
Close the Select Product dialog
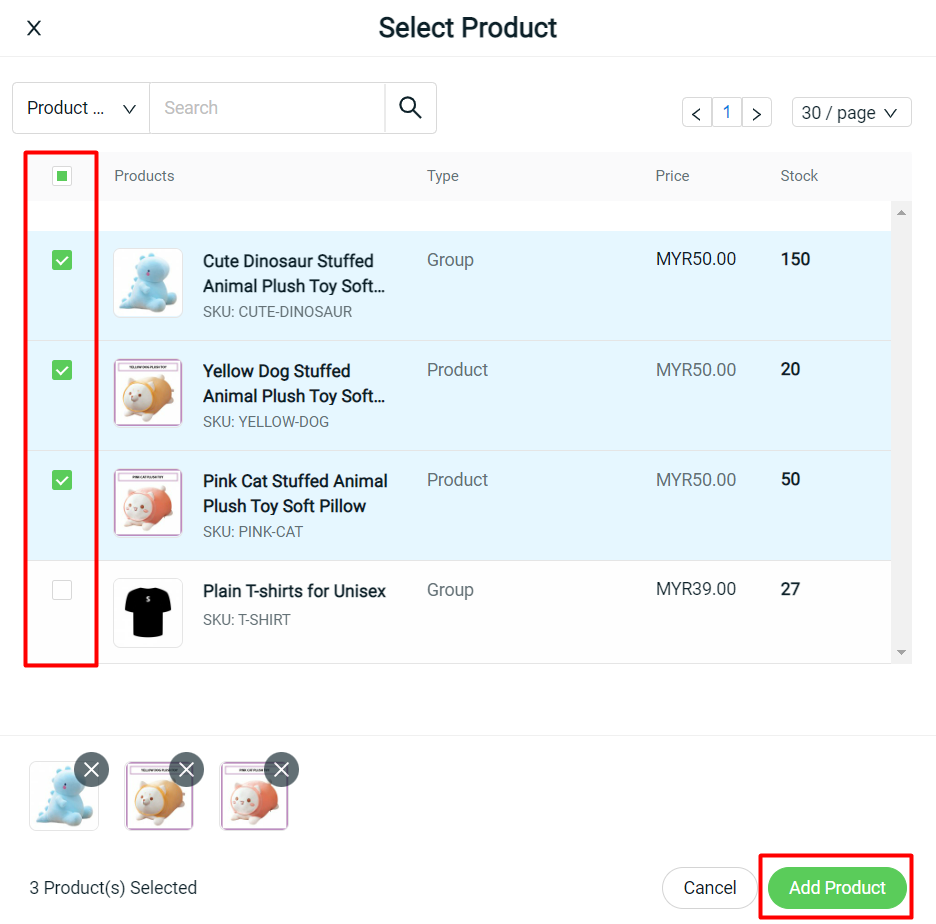(x=33, y=28)
